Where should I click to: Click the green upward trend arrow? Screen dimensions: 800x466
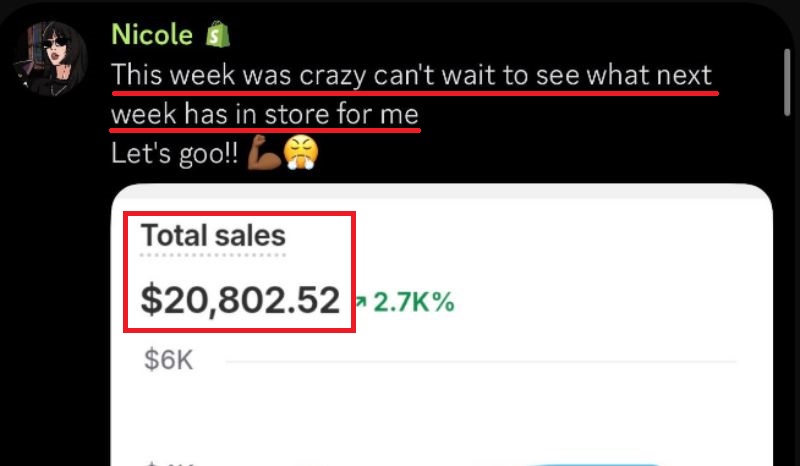(x=361, y=301)
